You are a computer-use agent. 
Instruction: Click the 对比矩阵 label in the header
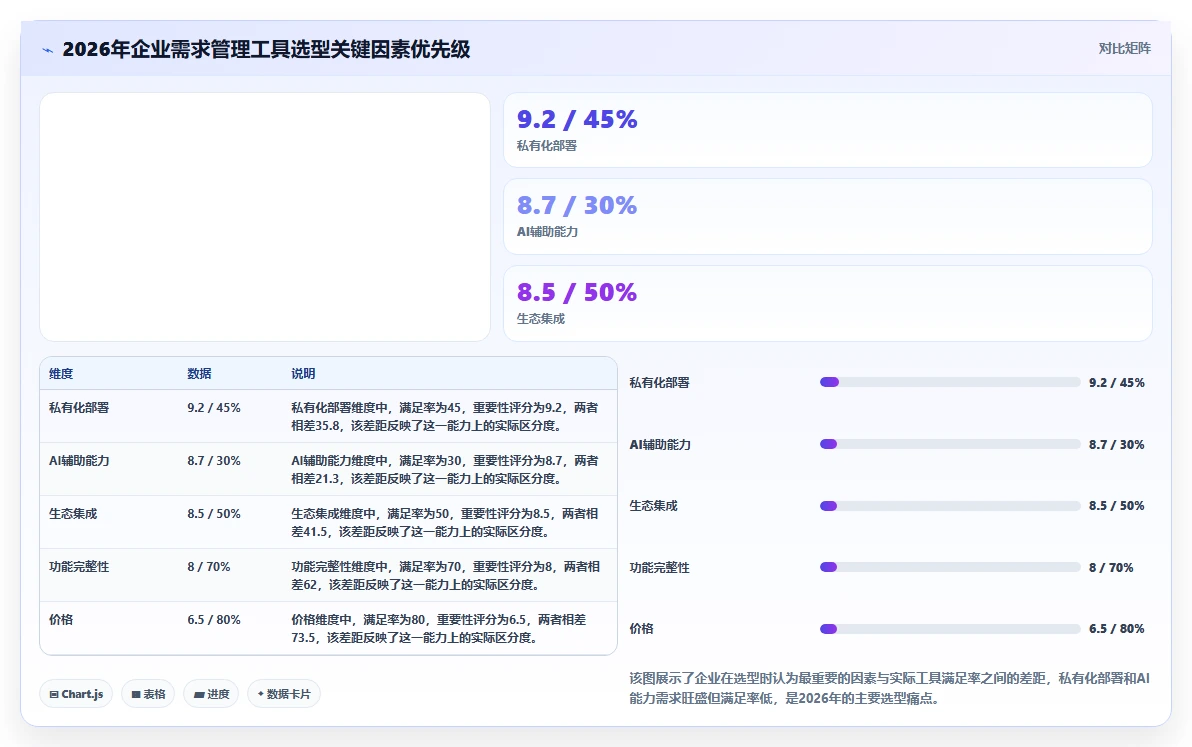pyautogui.click(x=1124, y=49)
